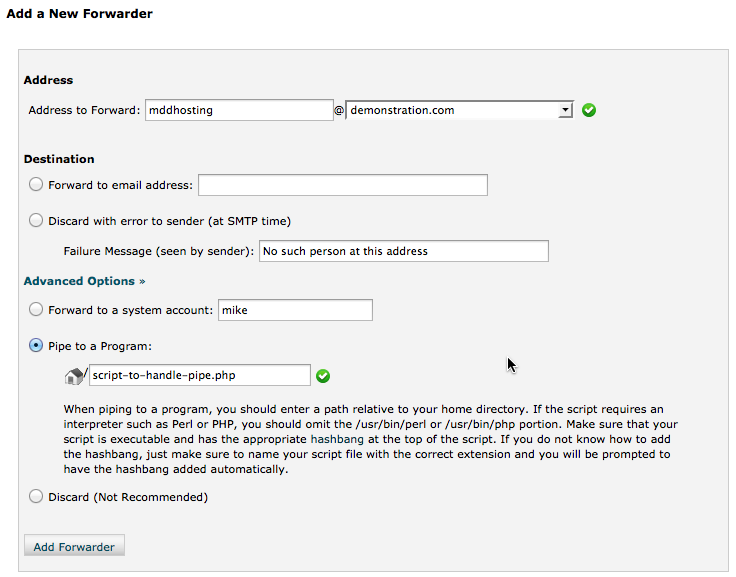The height and width of the screenshot is (577, 736).
Task: Click the Destination section heading
Action: (x=59, y=159)
